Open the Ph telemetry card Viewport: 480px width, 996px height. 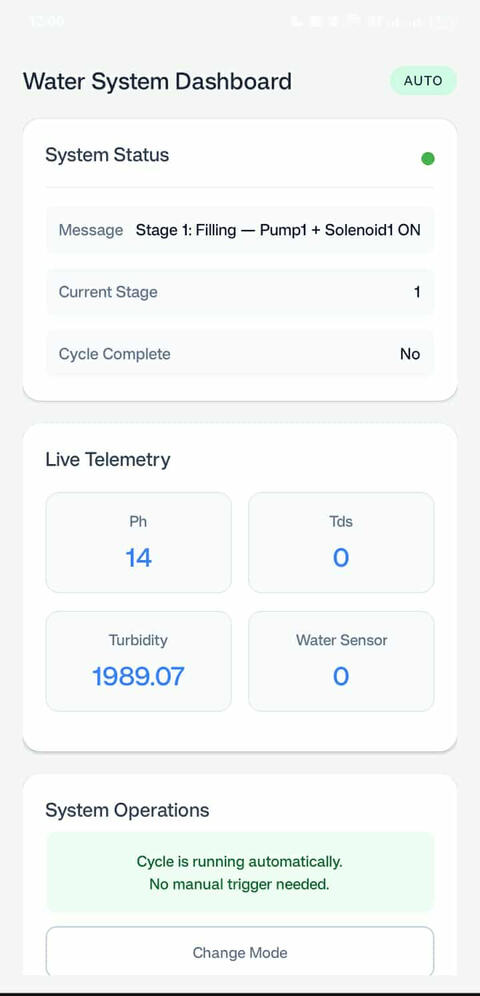138,542
